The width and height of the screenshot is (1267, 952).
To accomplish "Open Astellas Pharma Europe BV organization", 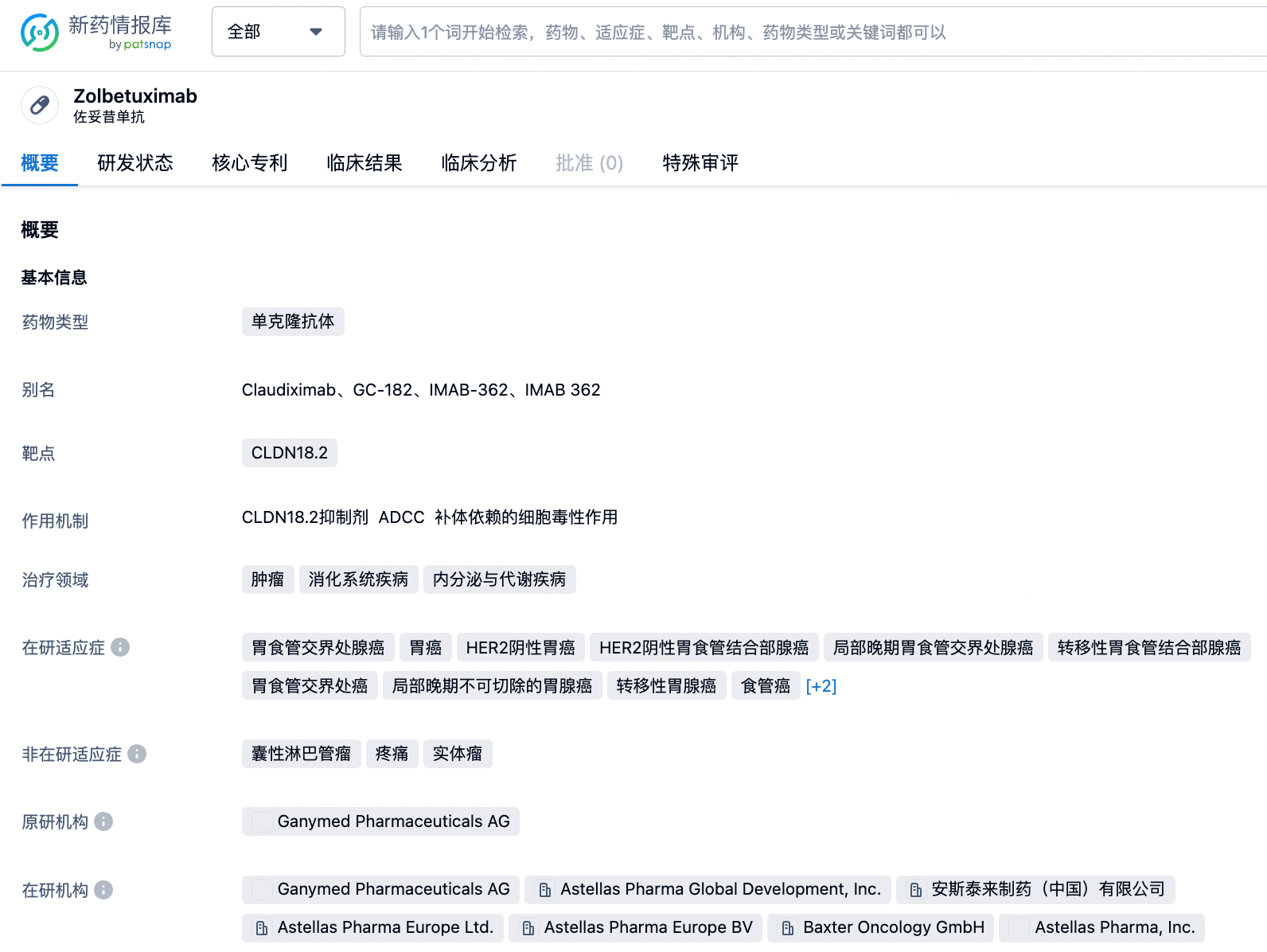I will [636, 927].
